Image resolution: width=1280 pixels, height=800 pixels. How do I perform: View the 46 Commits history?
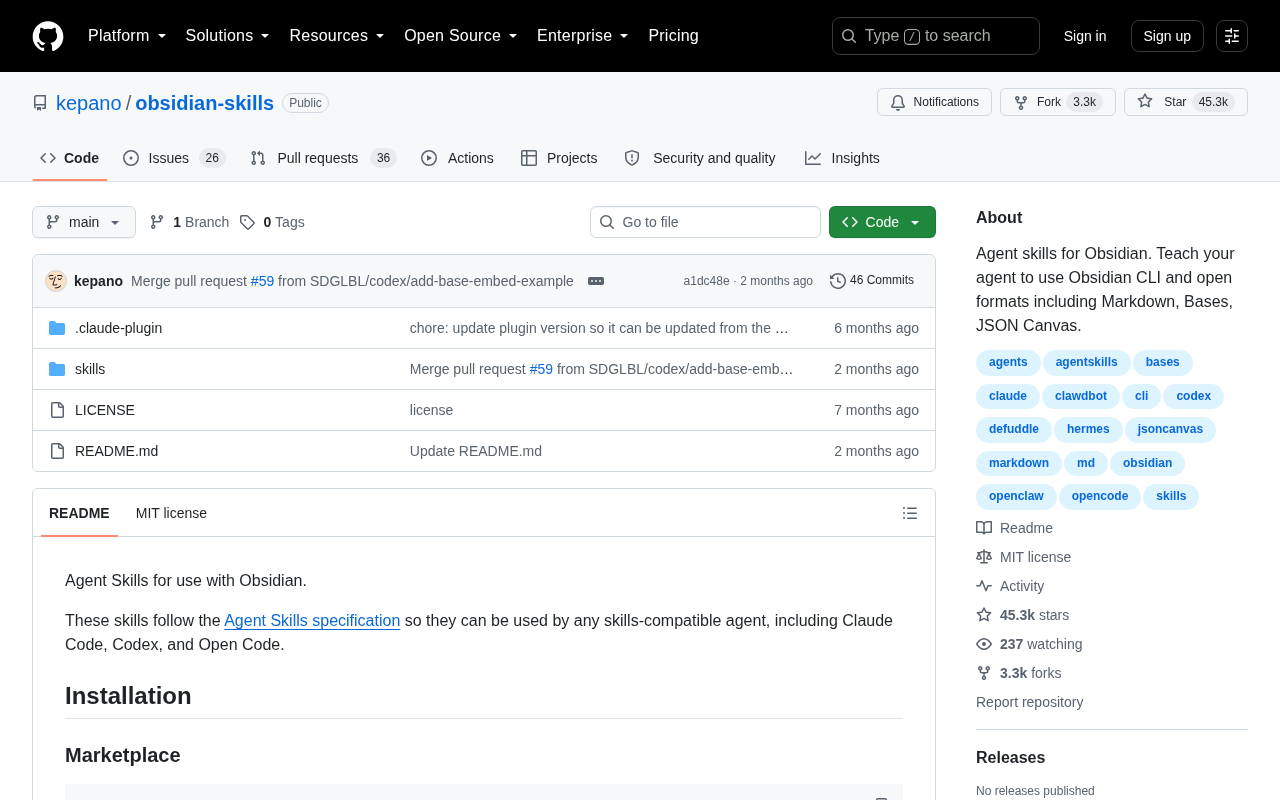pos(872,281)
